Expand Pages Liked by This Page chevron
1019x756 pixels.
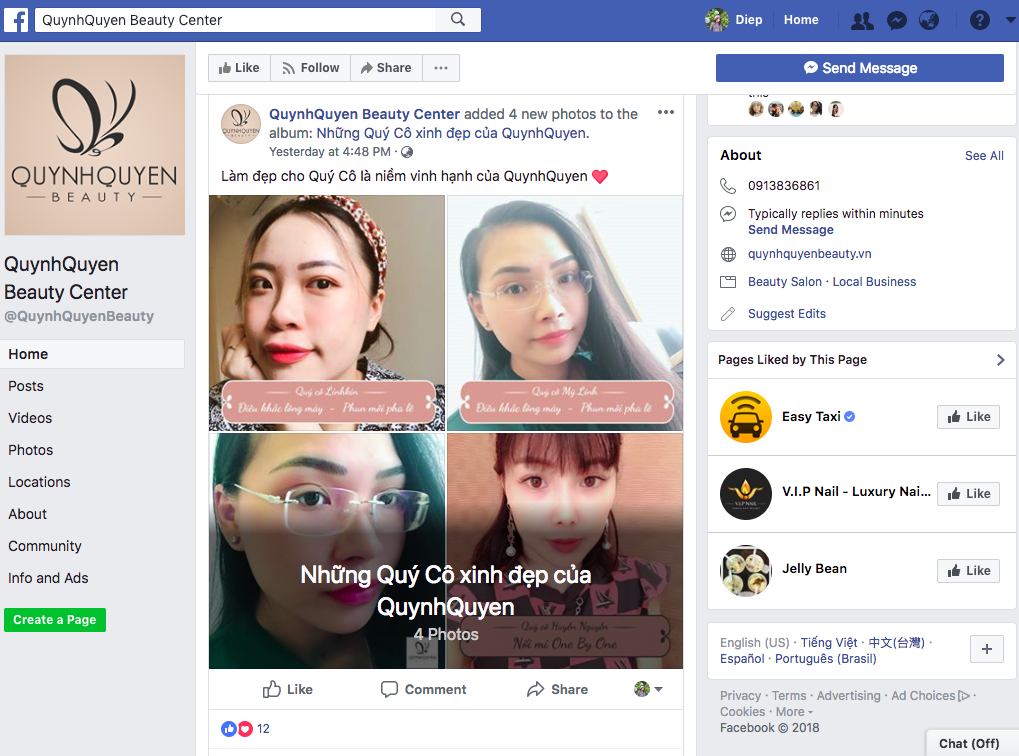coord(1000,360)
